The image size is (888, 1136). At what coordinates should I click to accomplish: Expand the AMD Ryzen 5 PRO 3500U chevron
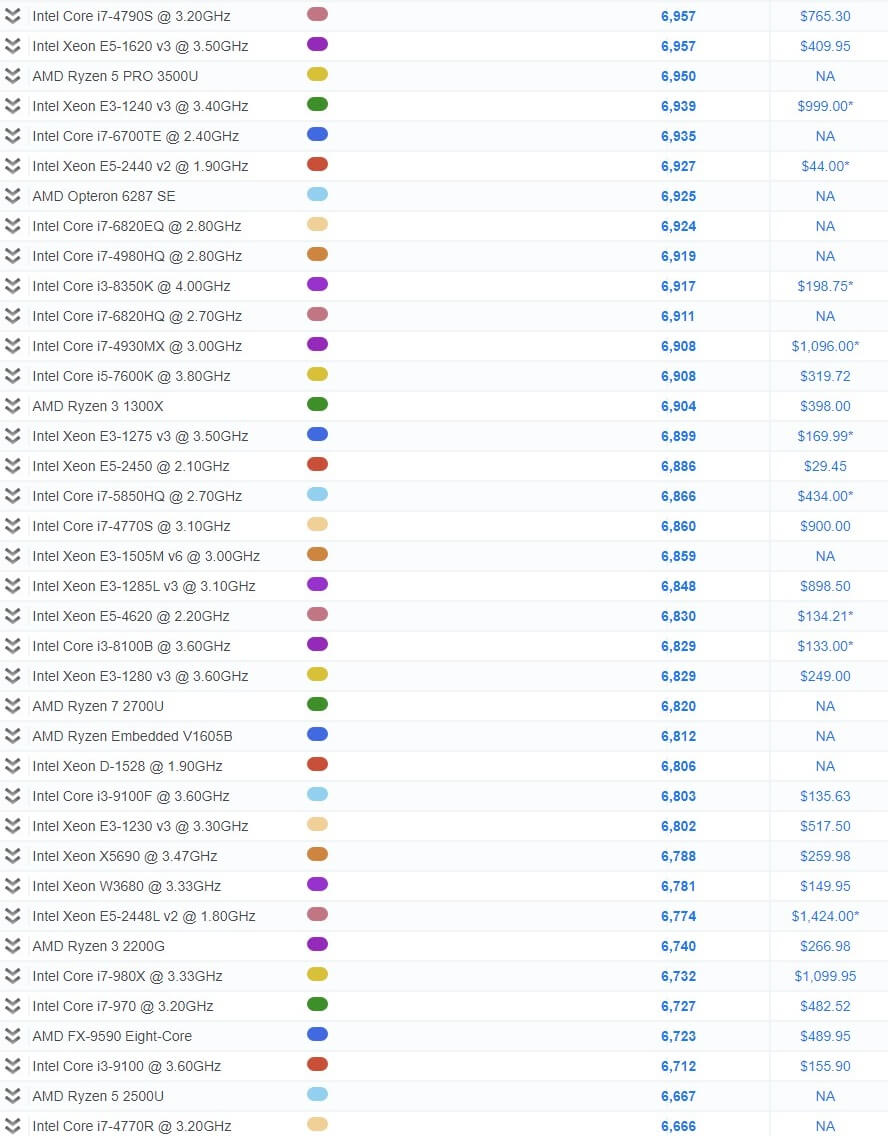(12, 75)
